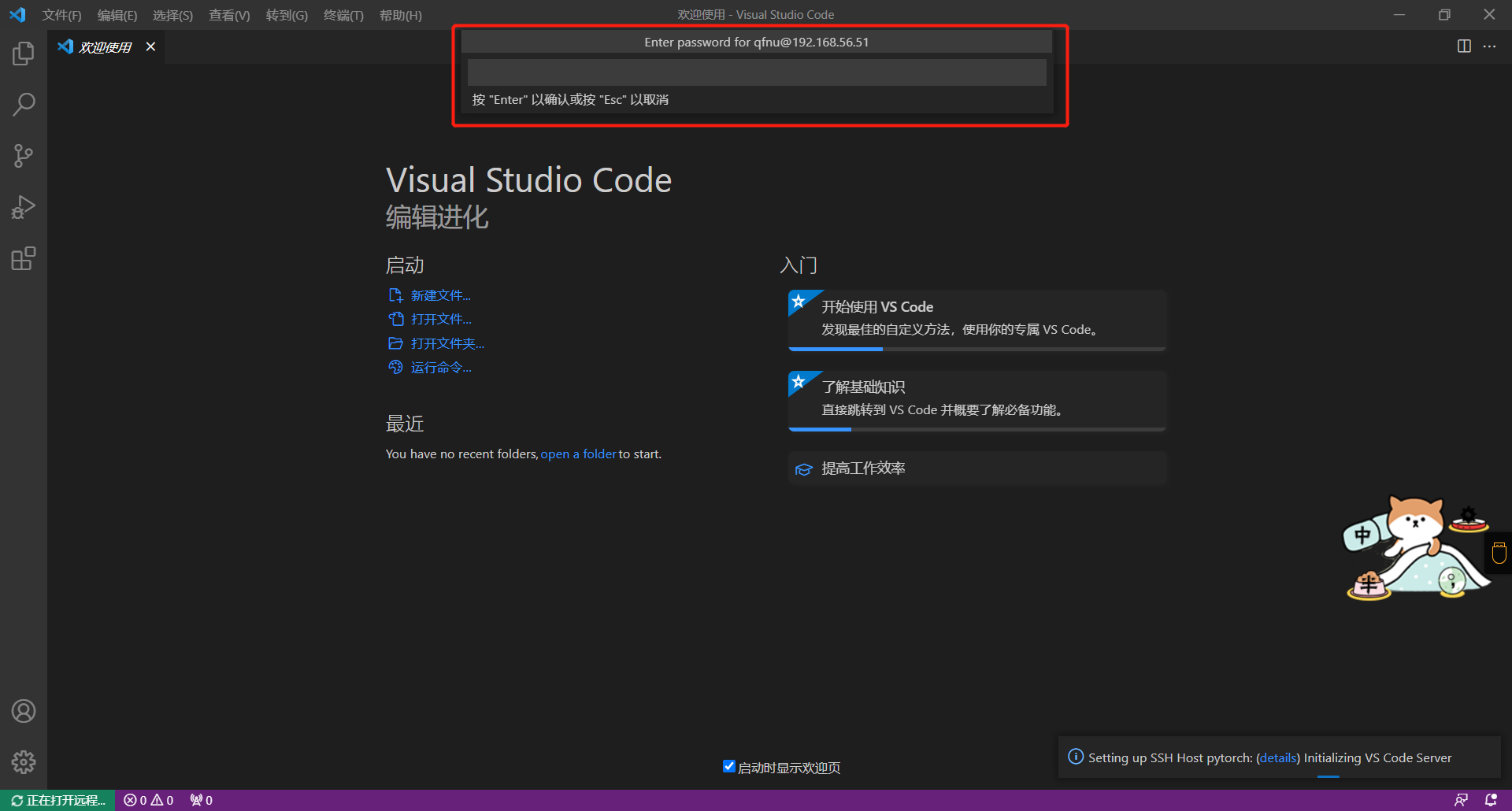Click the input method mascot widget
The width and height of the screenshot is (1512, 811).
pyautogui.click(x=1415, y=548)
